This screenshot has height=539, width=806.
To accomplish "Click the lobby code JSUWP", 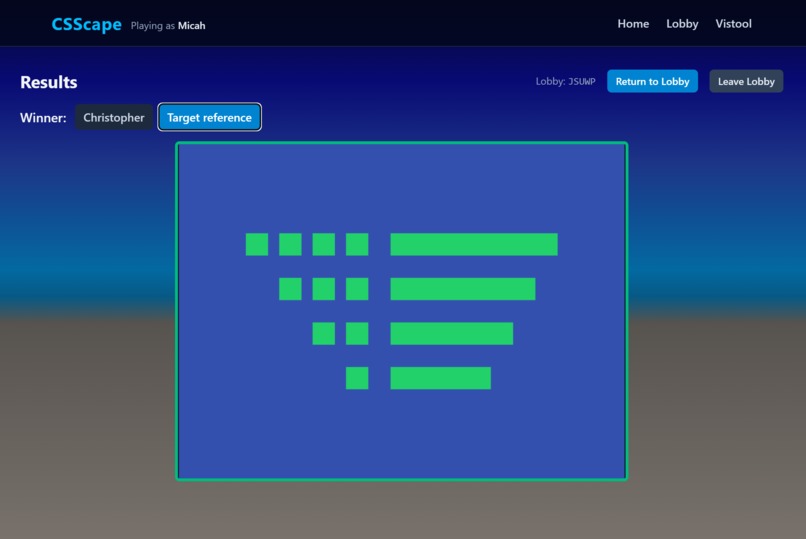I will coord(581,81).
